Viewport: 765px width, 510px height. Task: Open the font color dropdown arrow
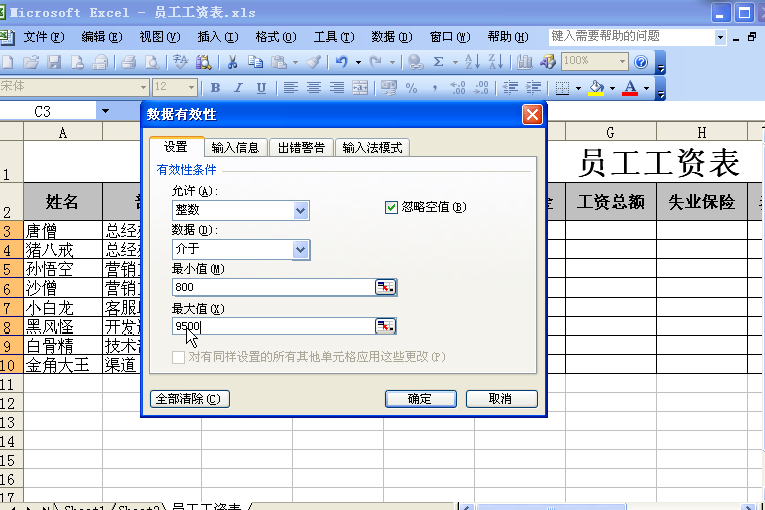[x=646, y=88]
